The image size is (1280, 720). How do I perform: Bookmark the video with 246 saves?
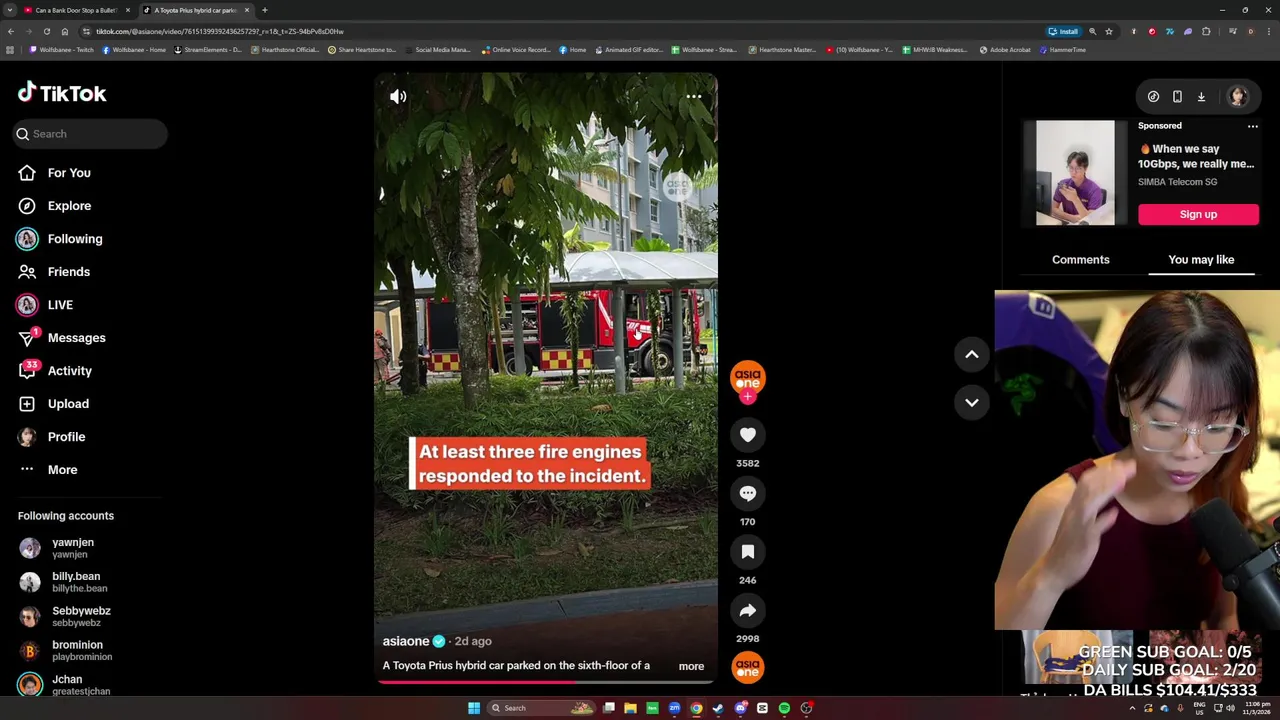(748, 551)
